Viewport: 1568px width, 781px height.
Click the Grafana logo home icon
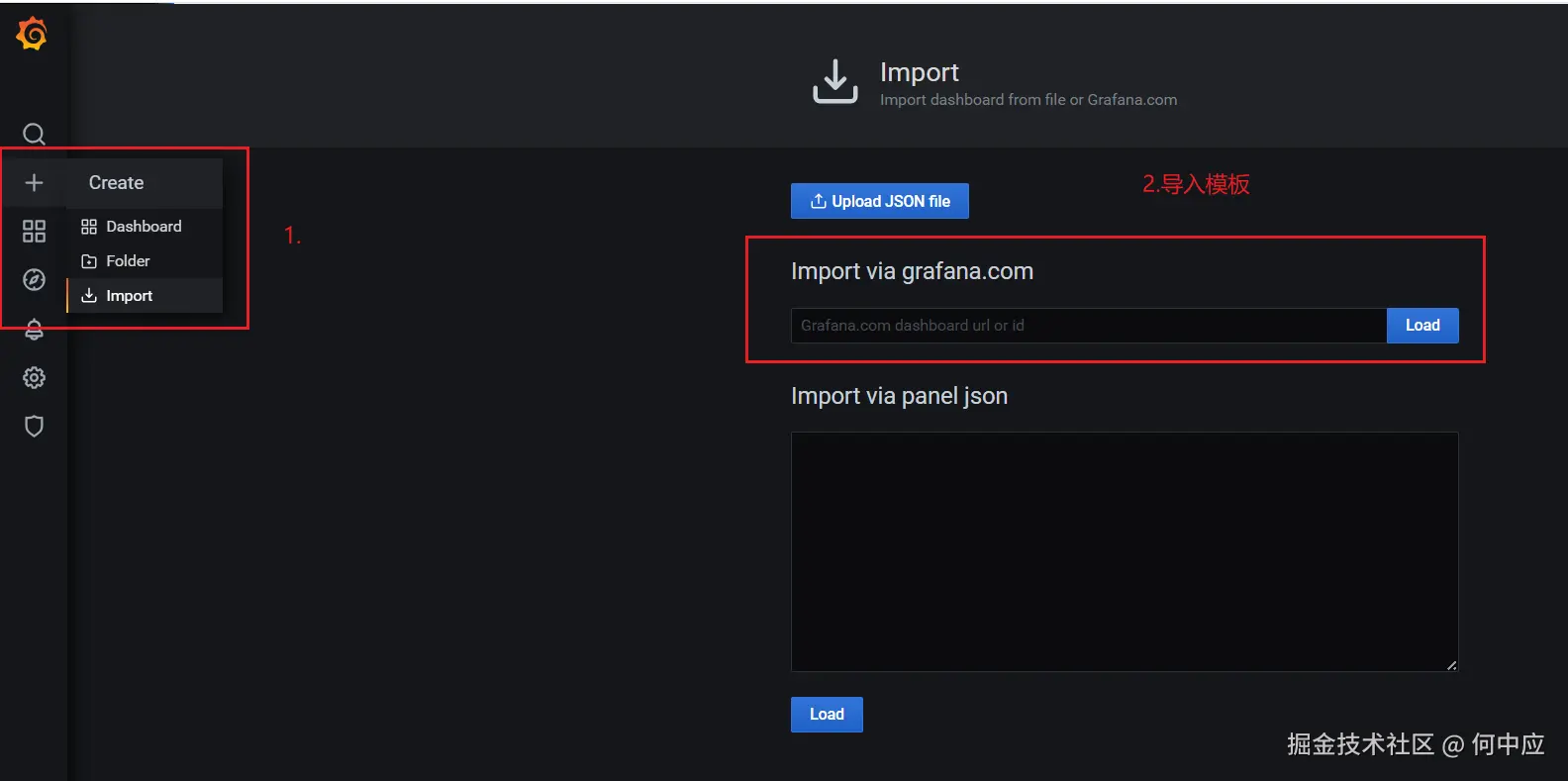click(32, 34)
